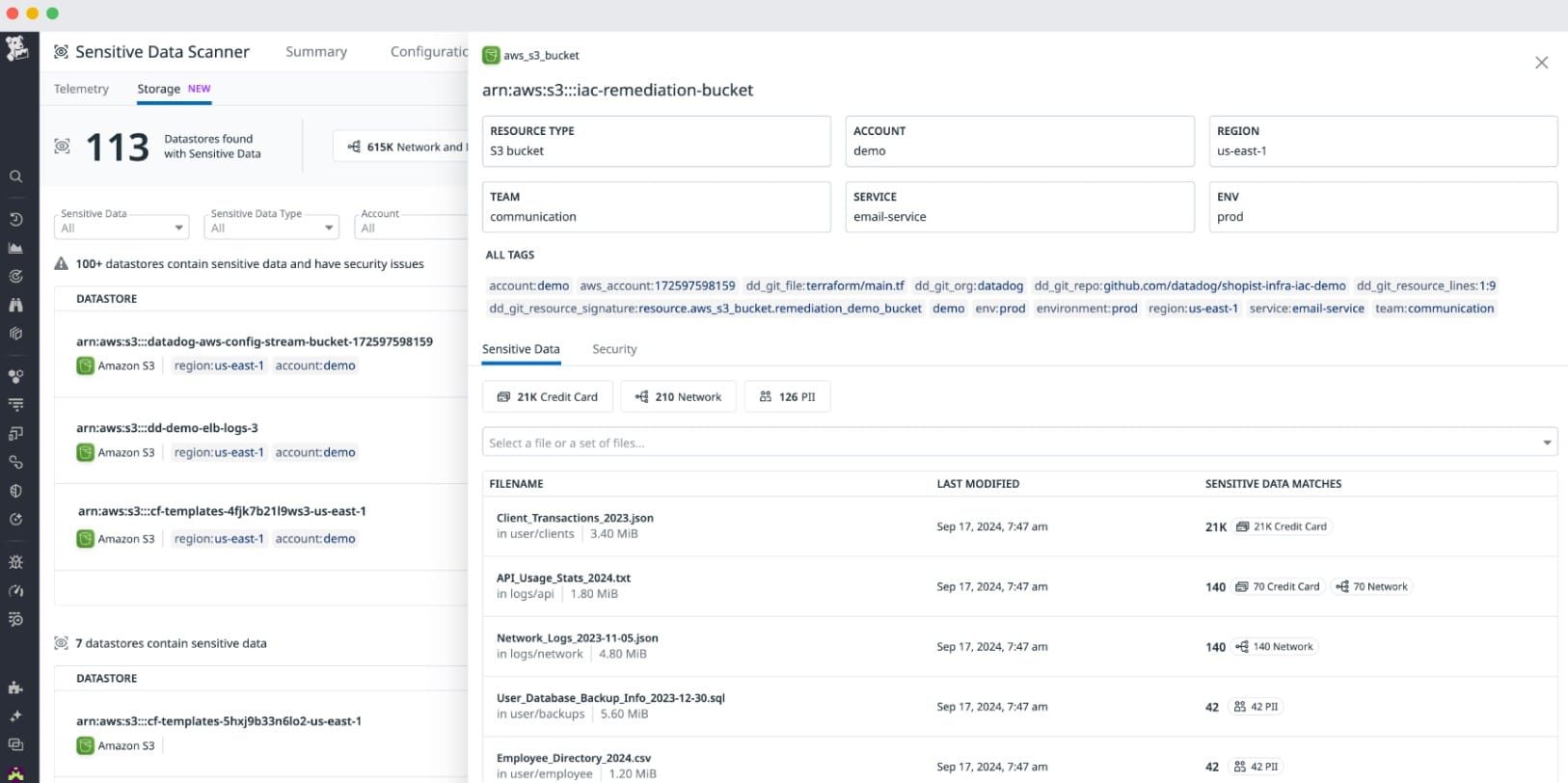The image size is (1568, 783).
Task: Click the scanner icon next to Sensitive Data Scanner title
Action: coord(61,52)
